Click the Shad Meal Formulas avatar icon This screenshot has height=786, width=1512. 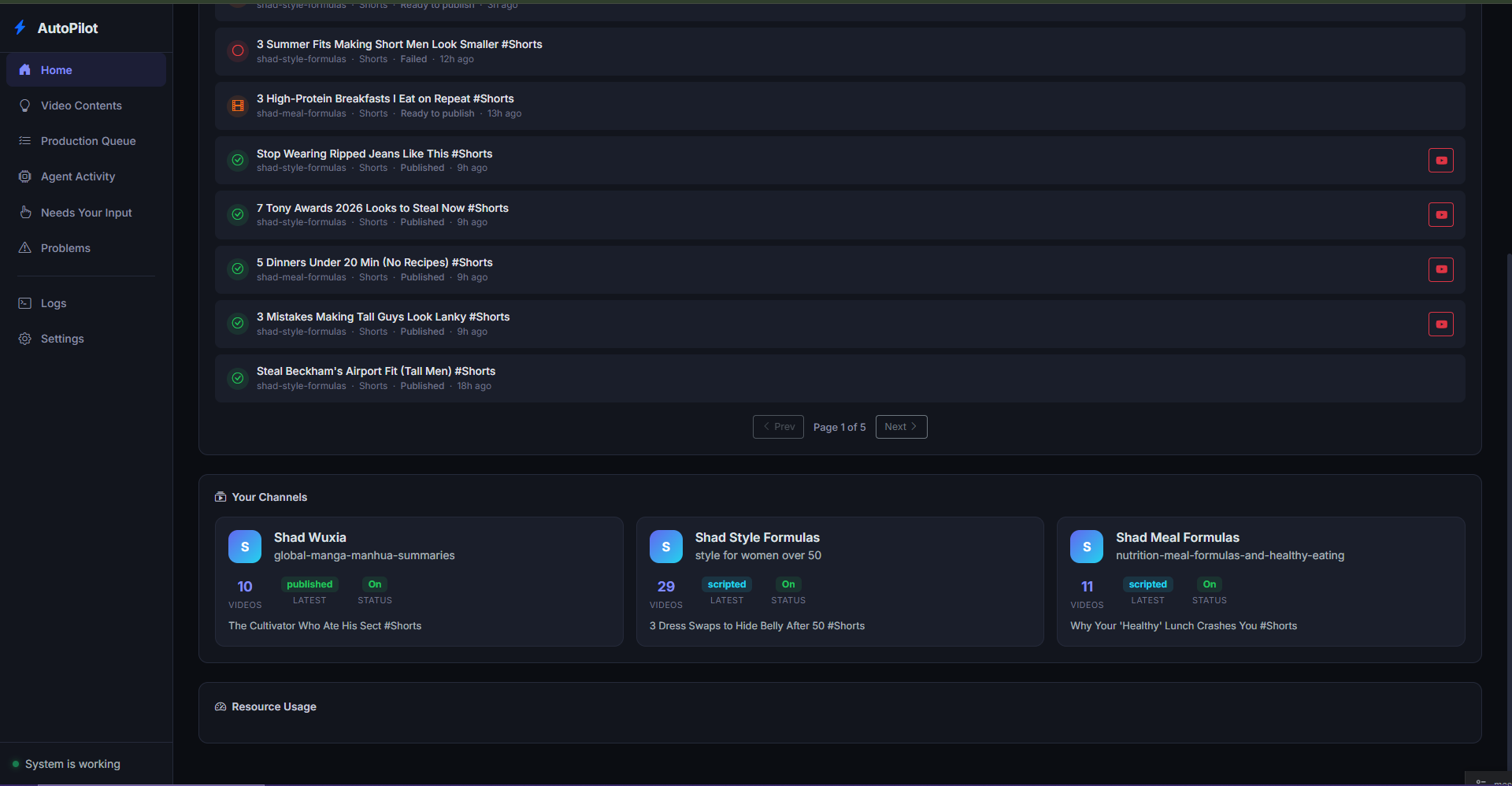point(1087,547)
